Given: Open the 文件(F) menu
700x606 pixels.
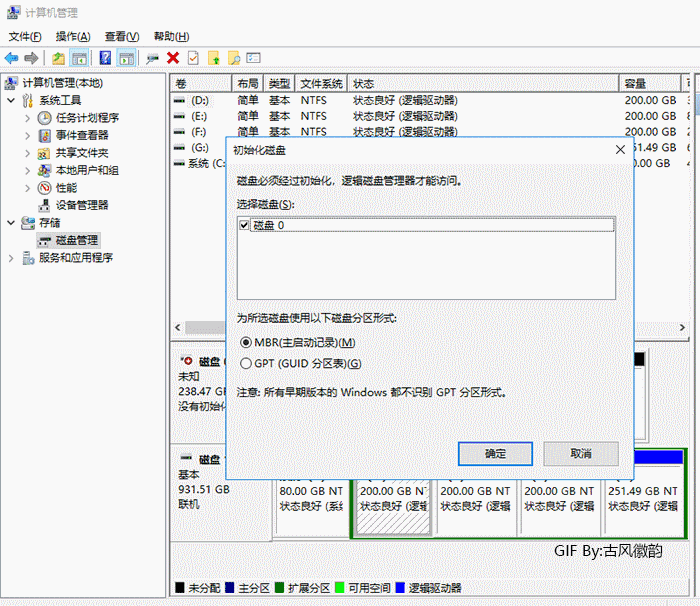Looking at the screenshot, I should click(25, 37).
